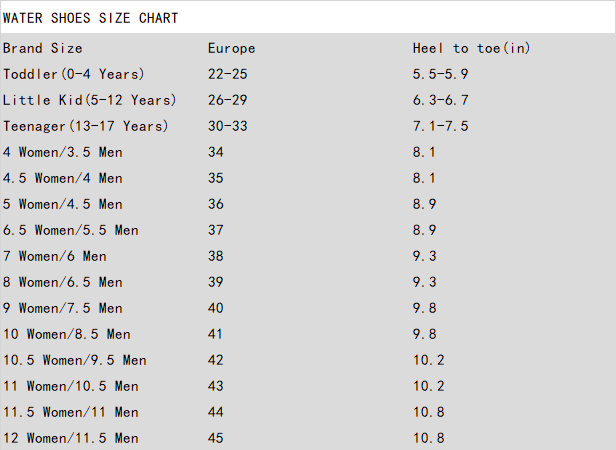
Task: Click the 4 Women/3.5 Men size
Action: (x=62, y=152)
